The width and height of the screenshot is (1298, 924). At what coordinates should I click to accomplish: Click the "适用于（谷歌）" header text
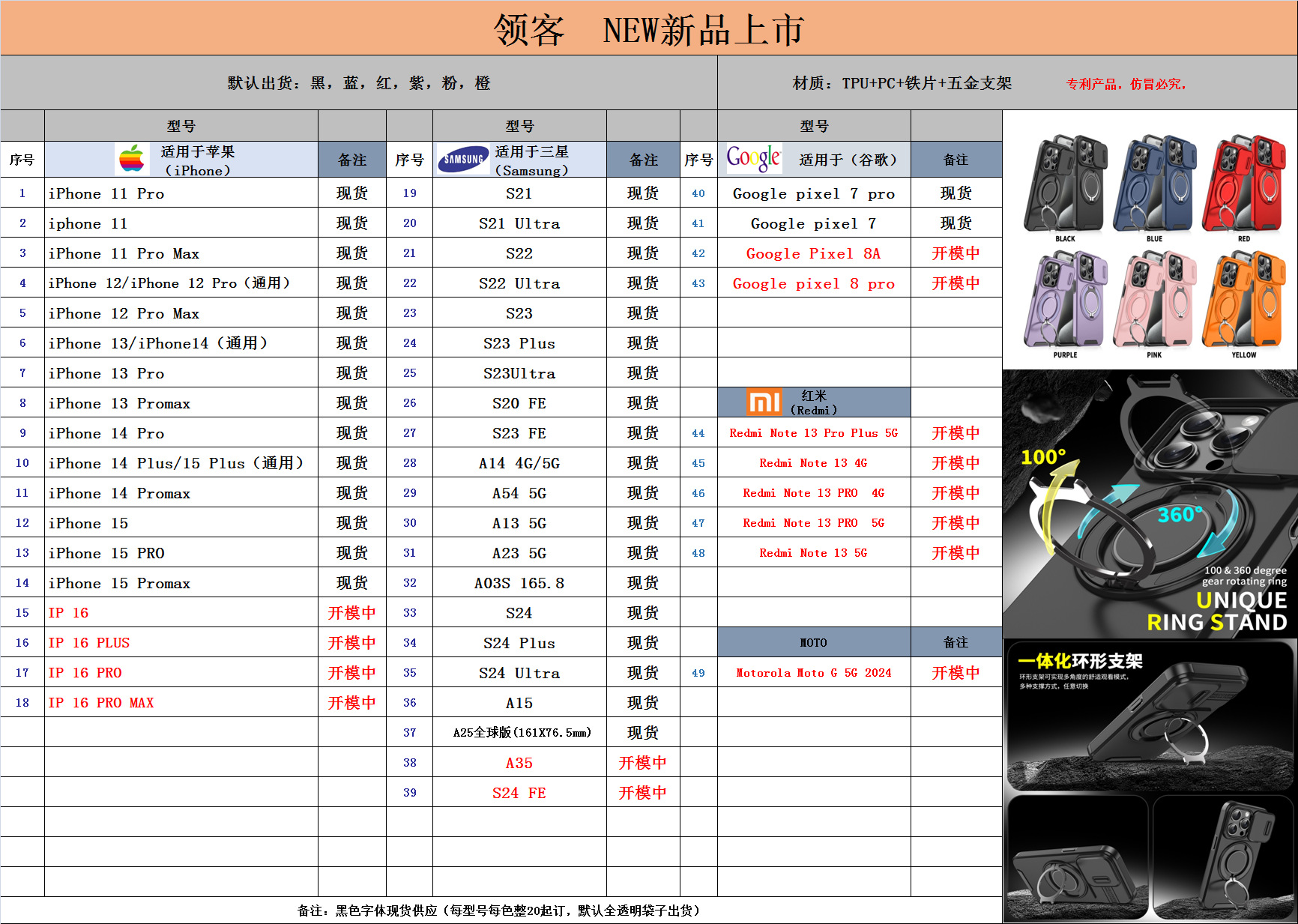pos(848,160)
